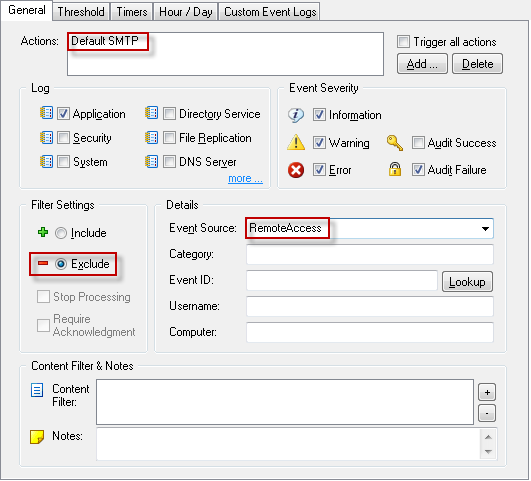Remove a content filter line with minus
Viewport: 531px width, 481px height.
tap(487, 413)
